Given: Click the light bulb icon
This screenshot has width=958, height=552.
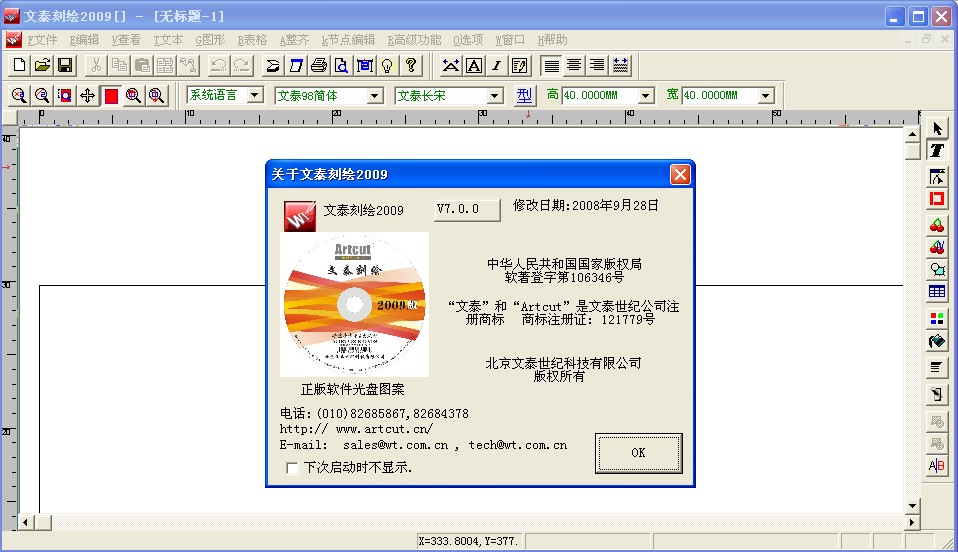Looking at the screenshot, I should click(x=387, y=66).
